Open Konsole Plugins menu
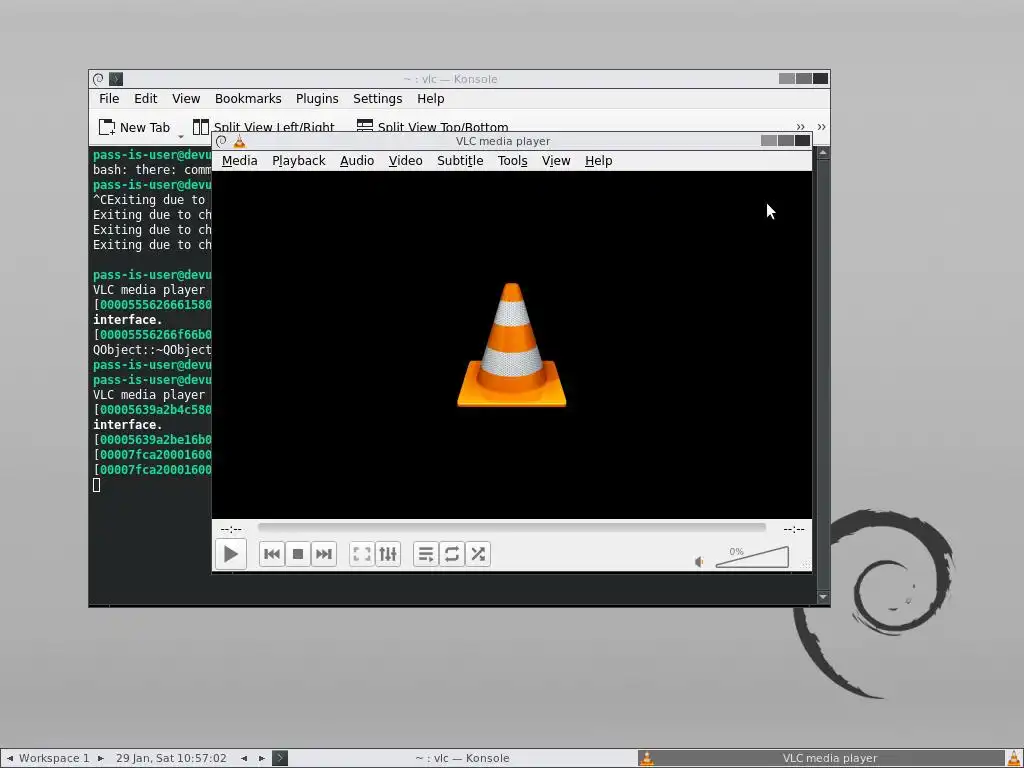The height and width of the screenshot is (768, 1024). tap(317, 99)
